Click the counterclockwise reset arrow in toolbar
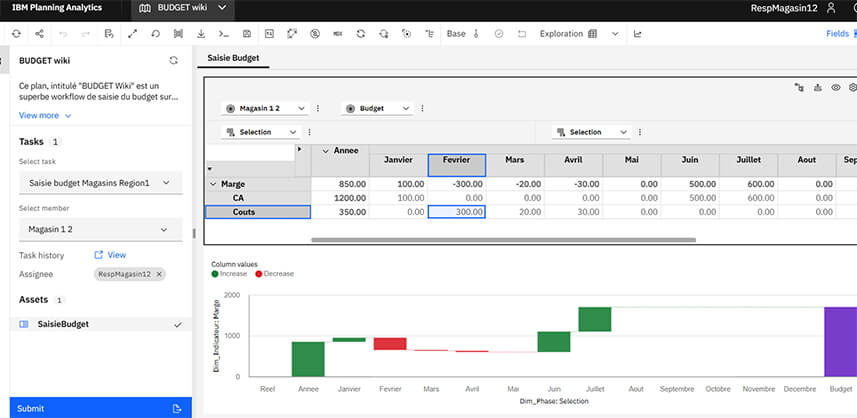 pos(155,34)
